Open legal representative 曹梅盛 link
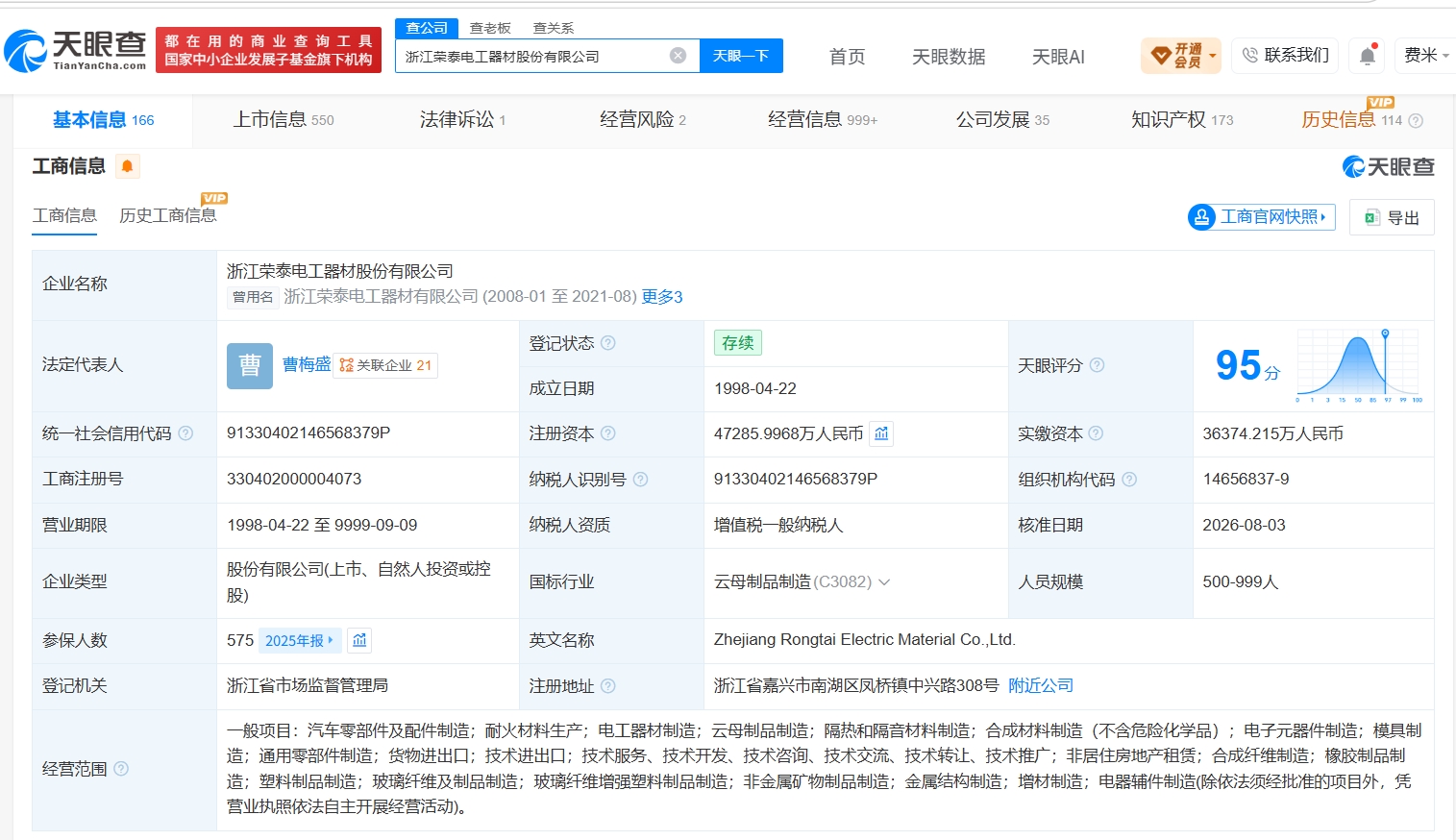 tap(307, 364)
